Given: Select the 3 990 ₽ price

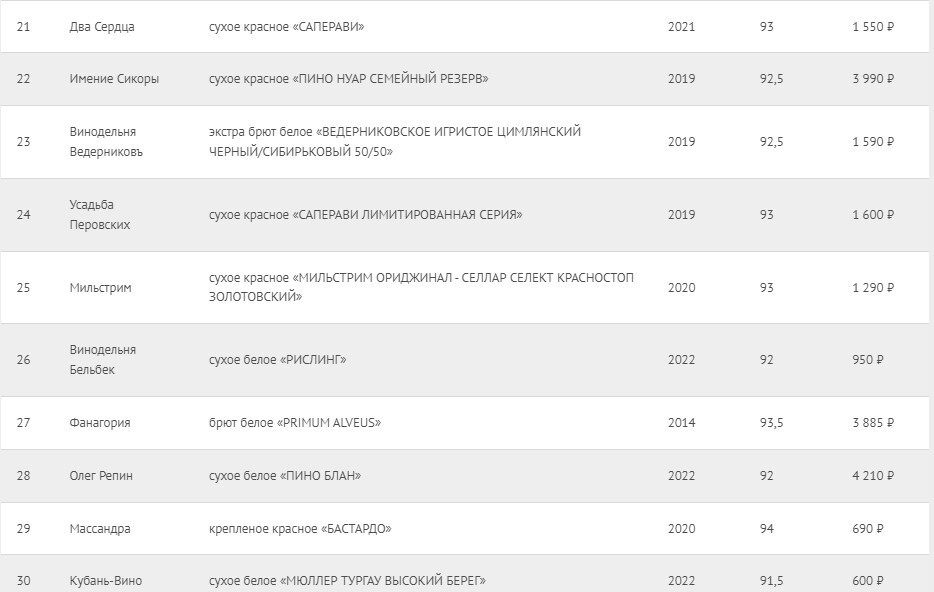Looking at the screenshot, I should [873, 79].
